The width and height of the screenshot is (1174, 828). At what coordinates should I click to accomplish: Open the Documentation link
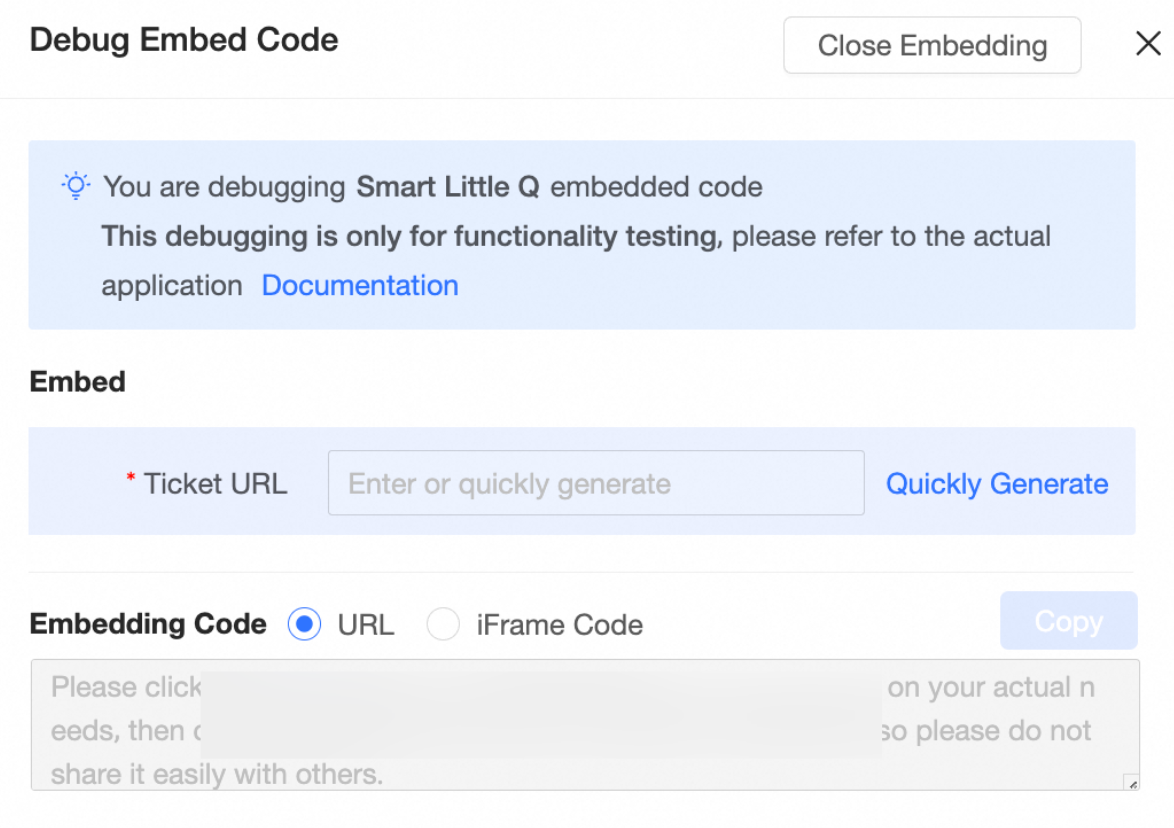360,285
